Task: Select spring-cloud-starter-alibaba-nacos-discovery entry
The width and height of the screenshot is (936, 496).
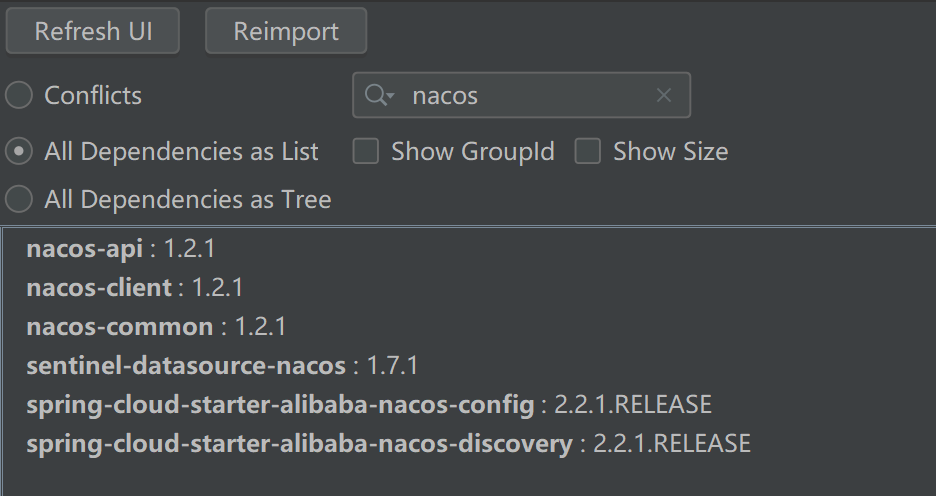Action: click(x=300, y=444)
